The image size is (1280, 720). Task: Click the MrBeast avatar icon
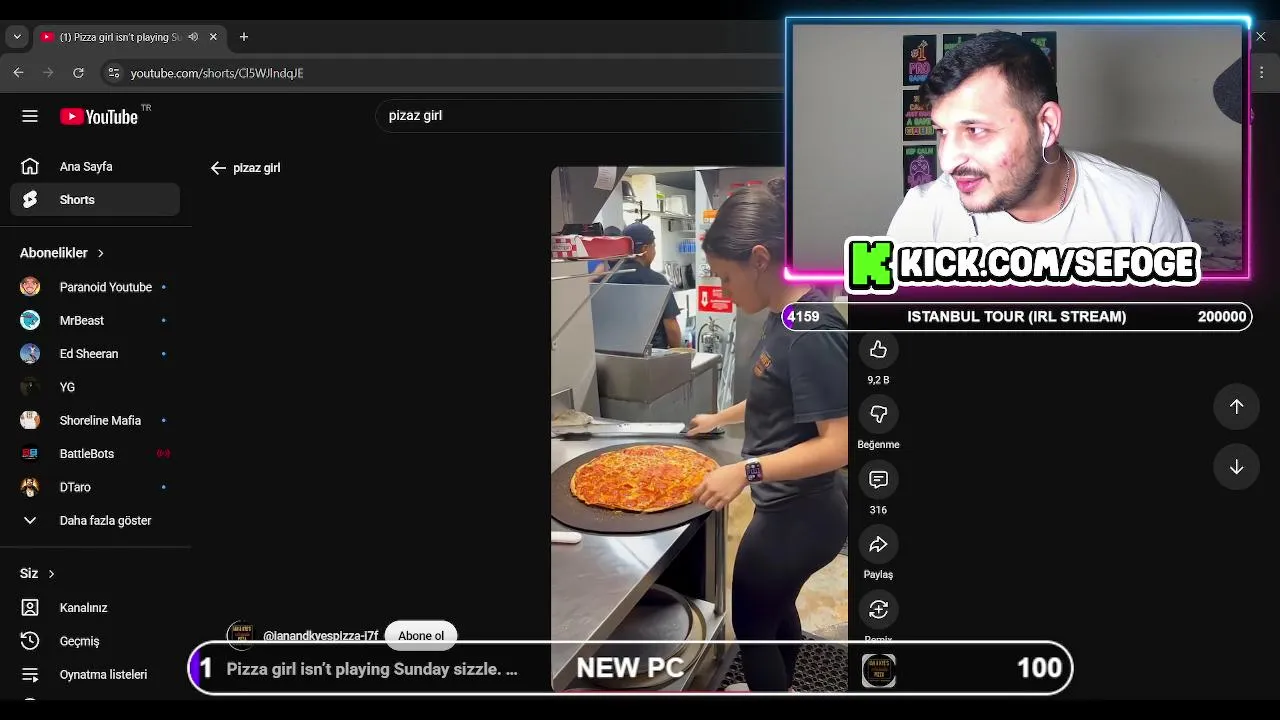pyautogui.click(x=30, y=320)
